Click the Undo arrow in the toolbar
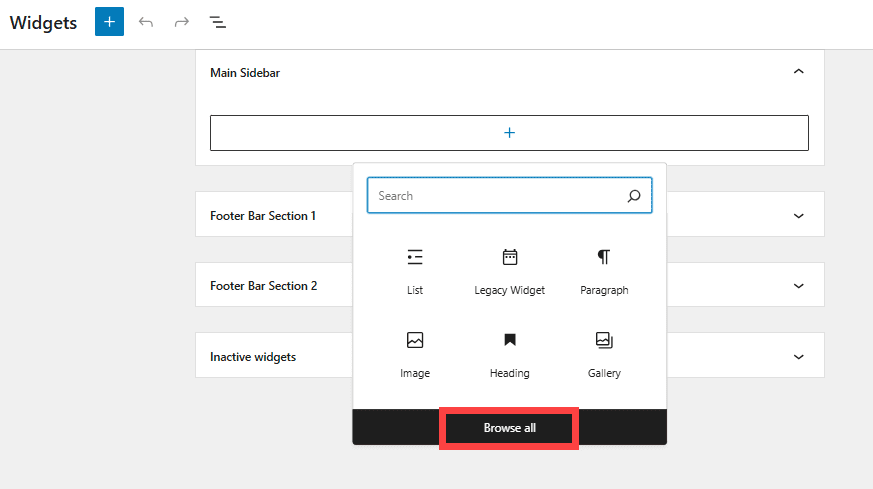Image resolution: width=873 pixels, height=489 pixels. tap(146, 22)
